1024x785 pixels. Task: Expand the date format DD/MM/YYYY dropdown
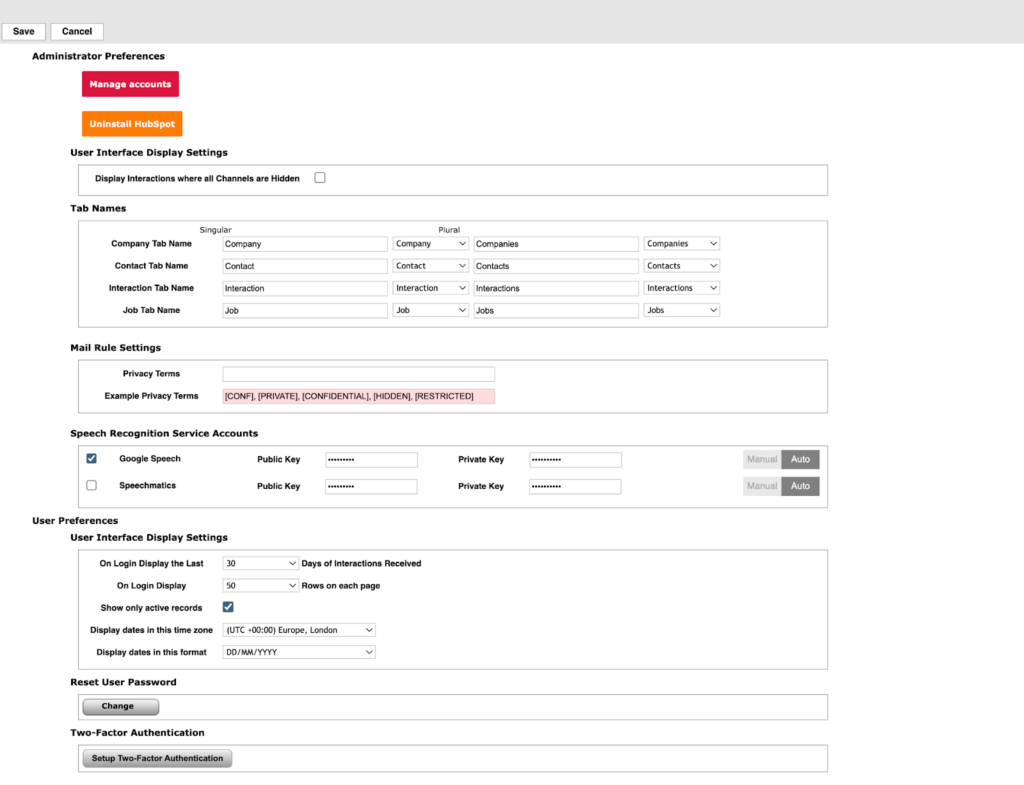pos(299,652)
